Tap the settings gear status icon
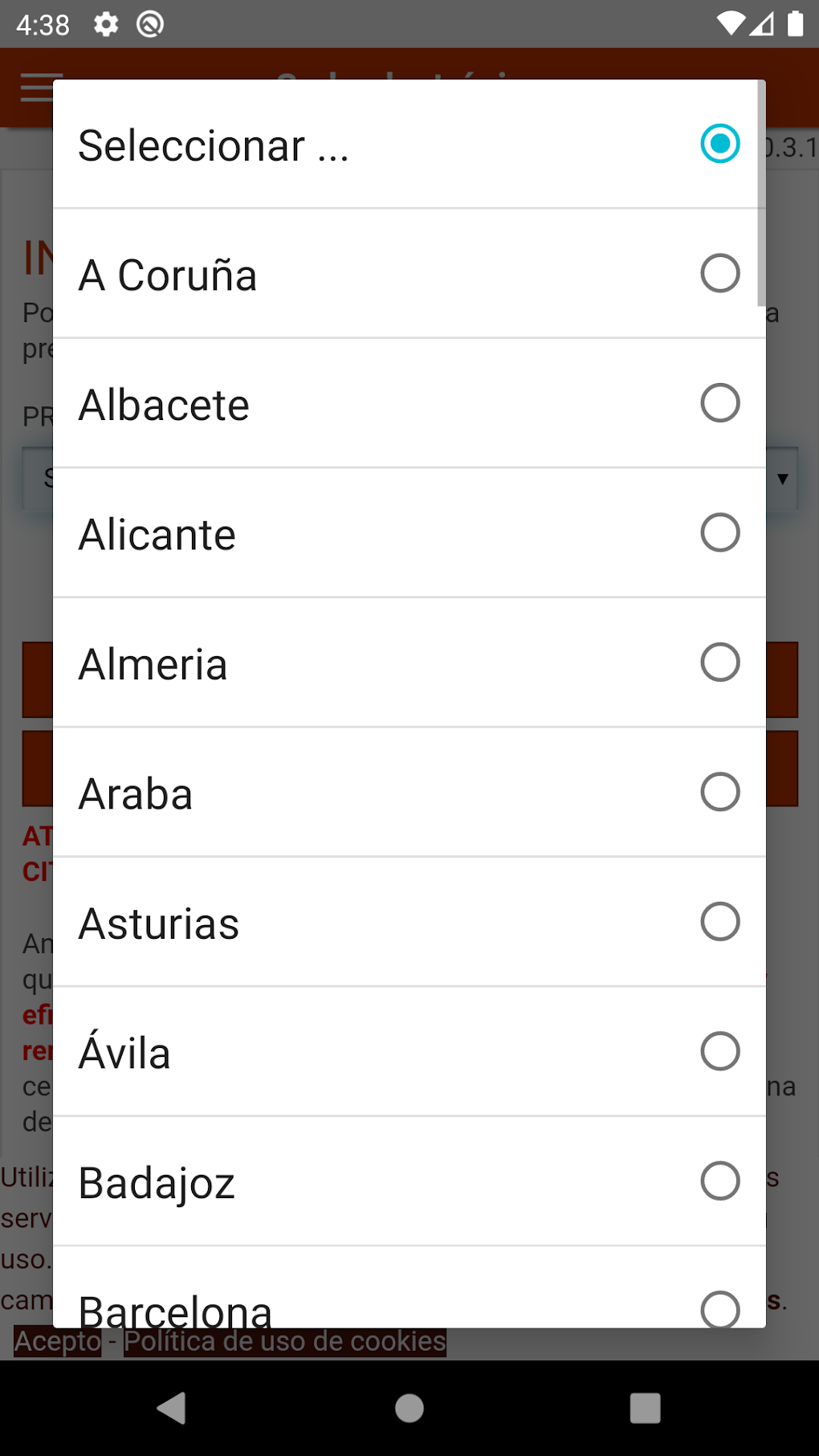This screenshot has width=819, height=1456. (x=106, y=24)
